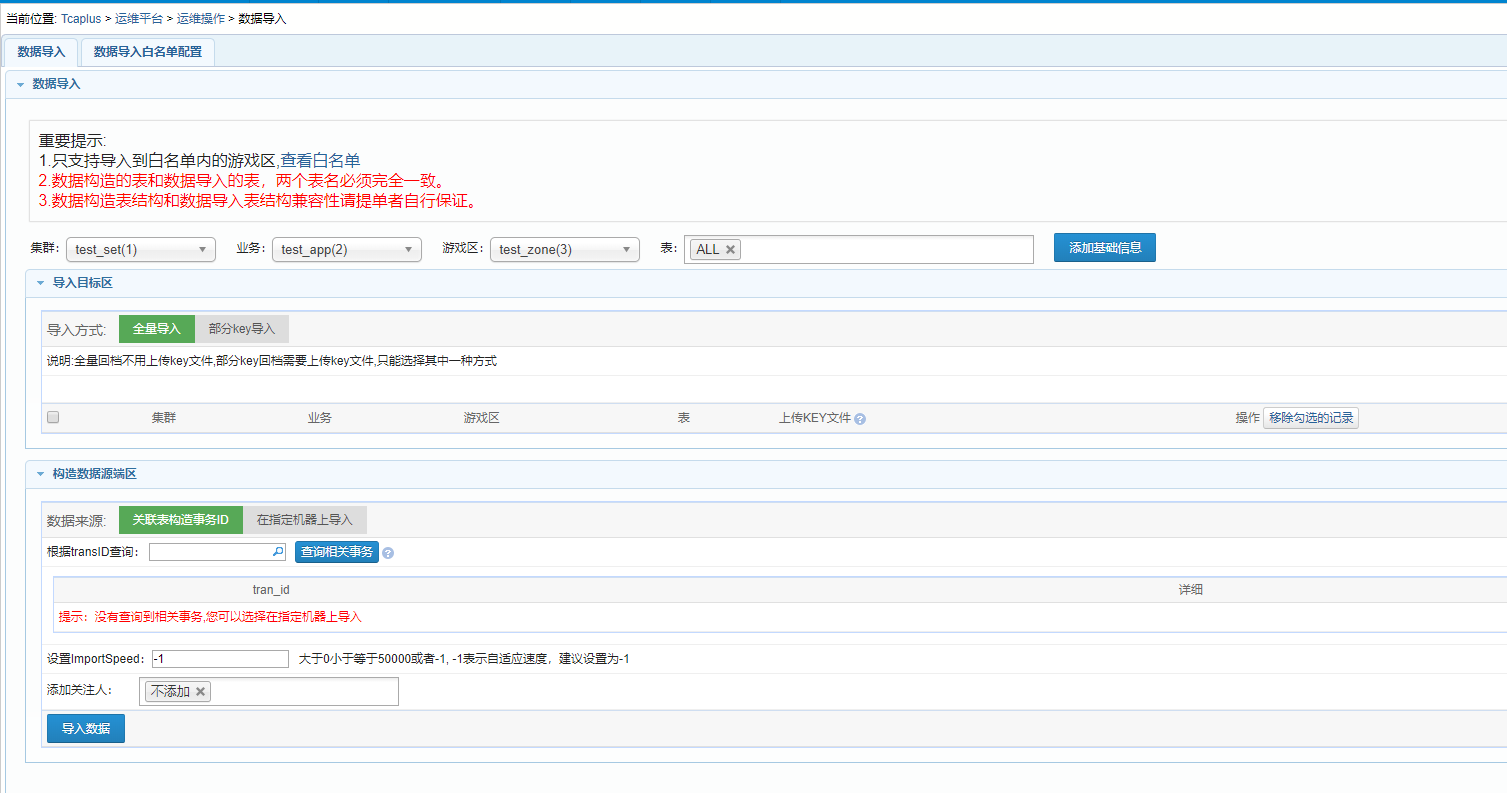
Task: Select 全量导入 import mode
Action: (157, 329)
